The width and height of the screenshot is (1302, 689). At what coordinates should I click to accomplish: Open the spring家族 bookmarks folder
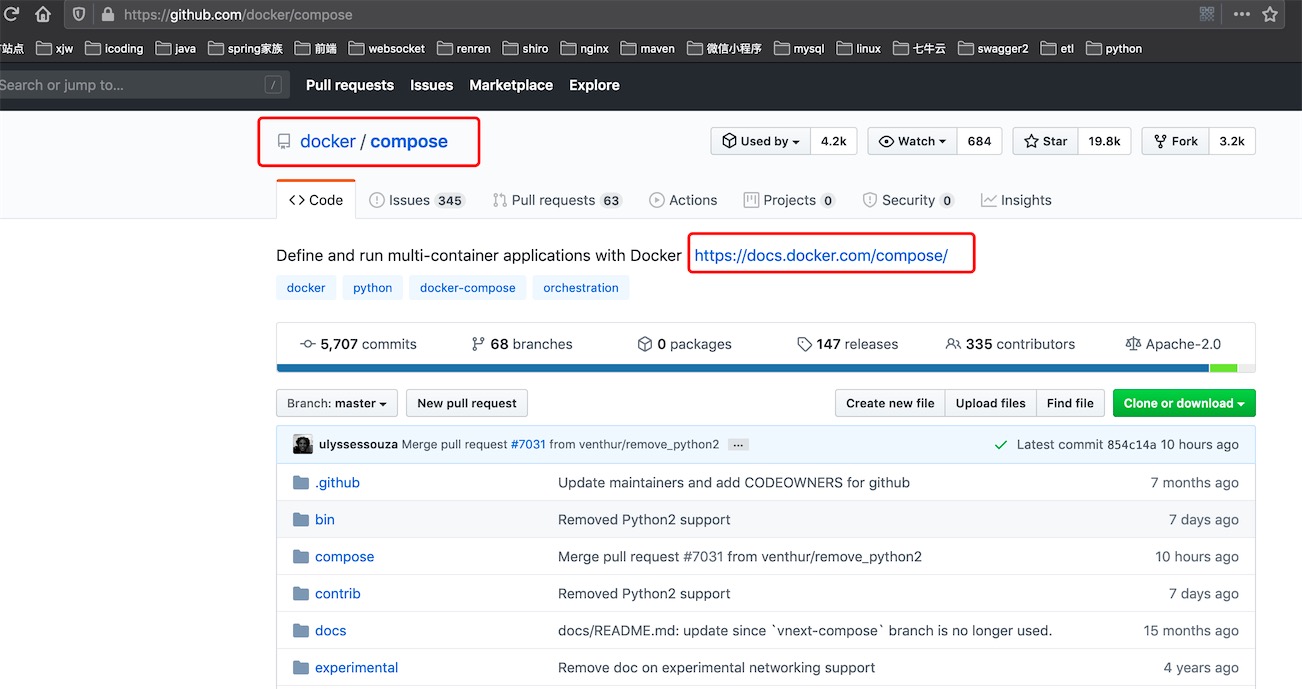coord(245,48)
